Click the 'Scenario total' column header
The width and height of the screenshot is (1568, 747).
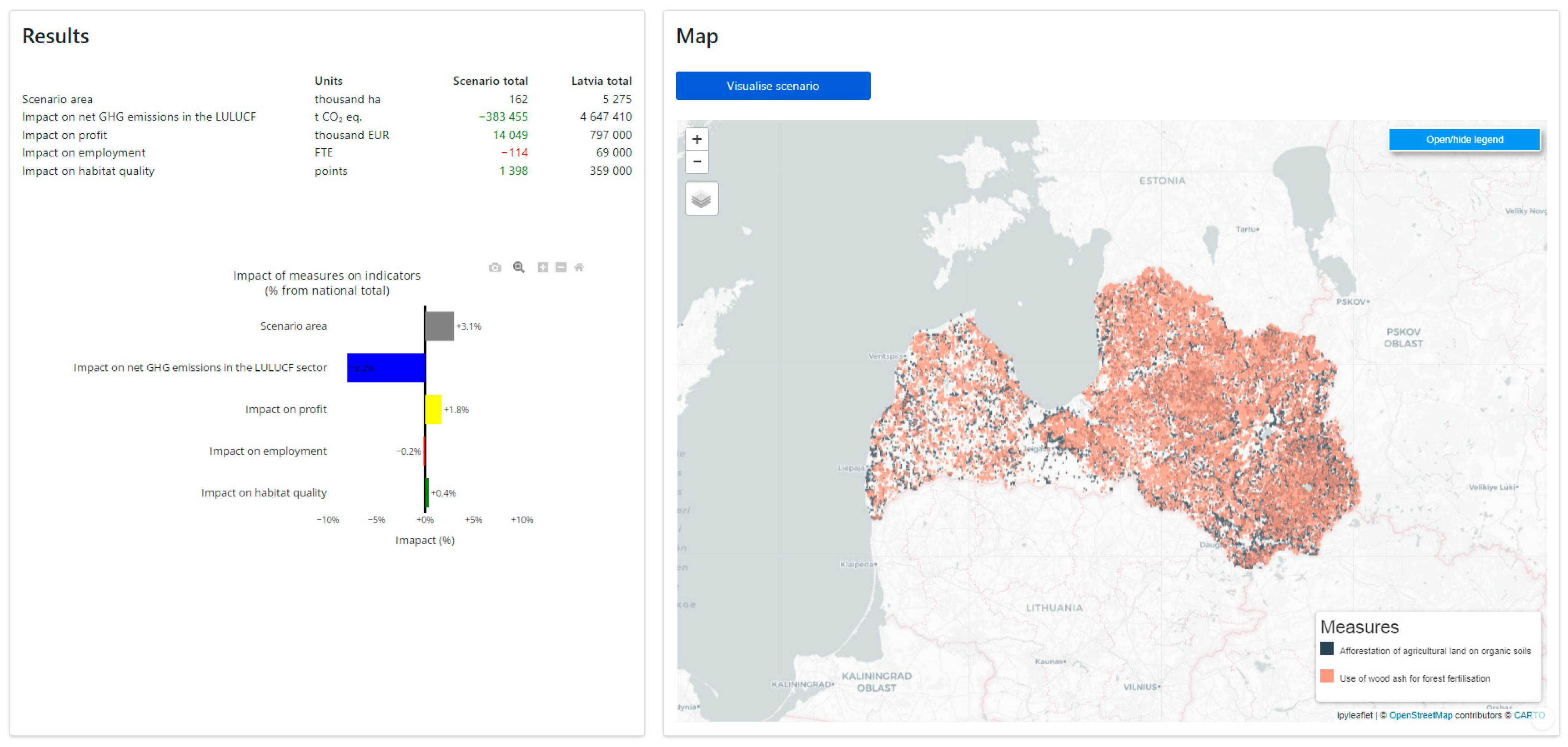tap(490, 81)
